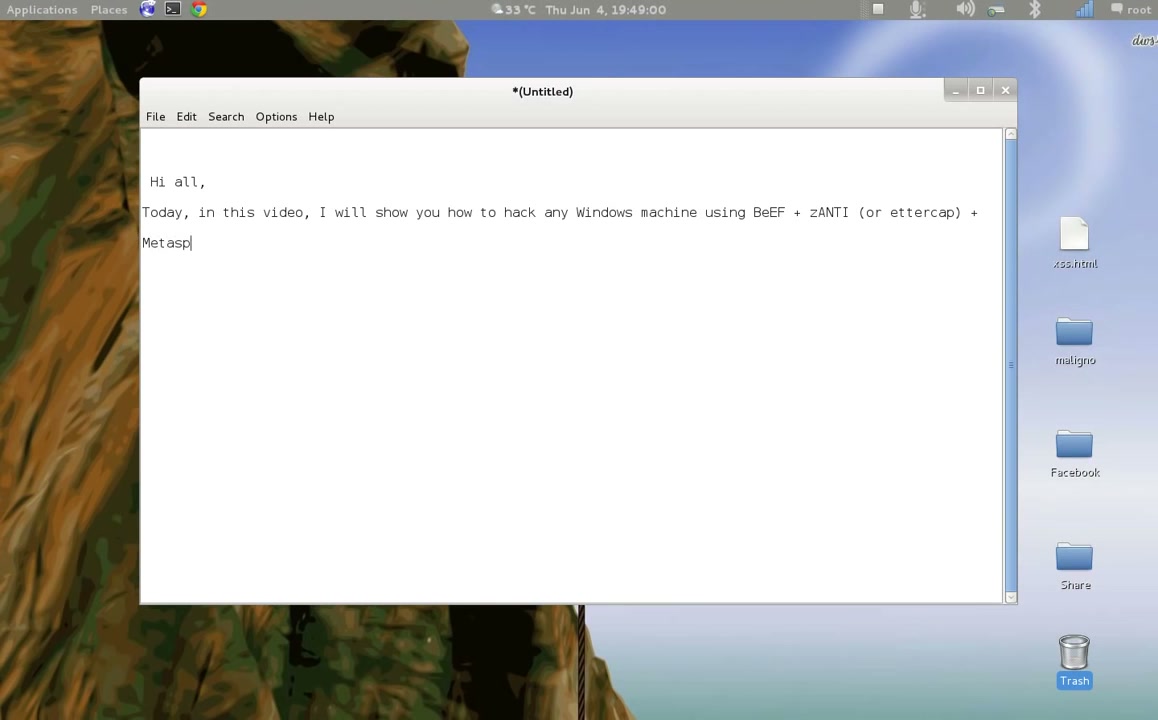Open the Options menu
Image resolution: width=1158 pixels, height=720 pixels.
(x=276, y=117)
